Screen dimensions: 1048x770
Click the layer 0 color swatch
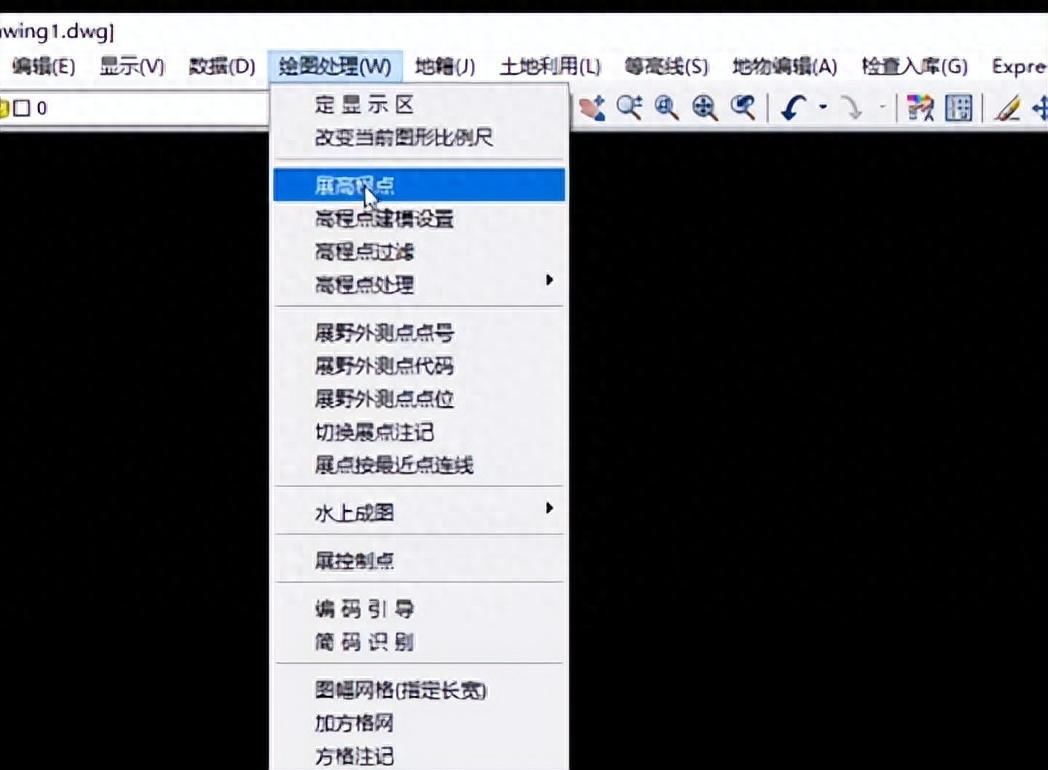23,107
